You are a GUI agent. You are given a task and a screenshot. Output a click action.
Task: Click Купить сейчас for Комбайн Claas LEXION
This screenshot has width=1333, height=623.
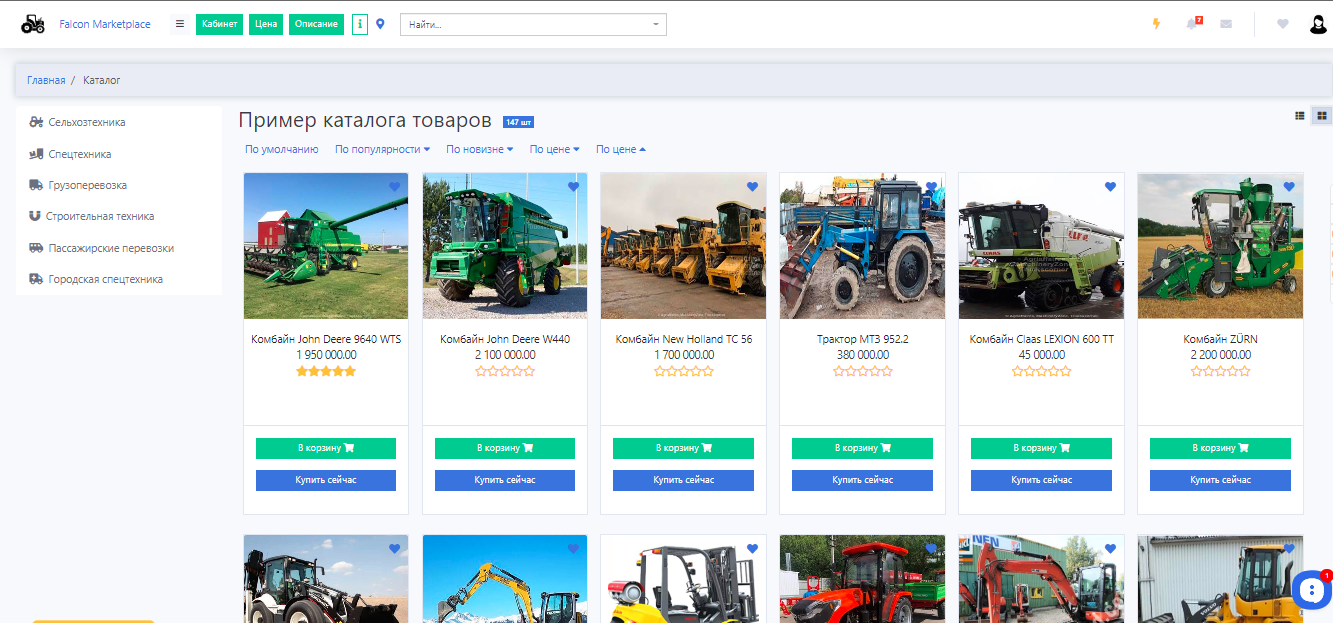point(1041,480)
